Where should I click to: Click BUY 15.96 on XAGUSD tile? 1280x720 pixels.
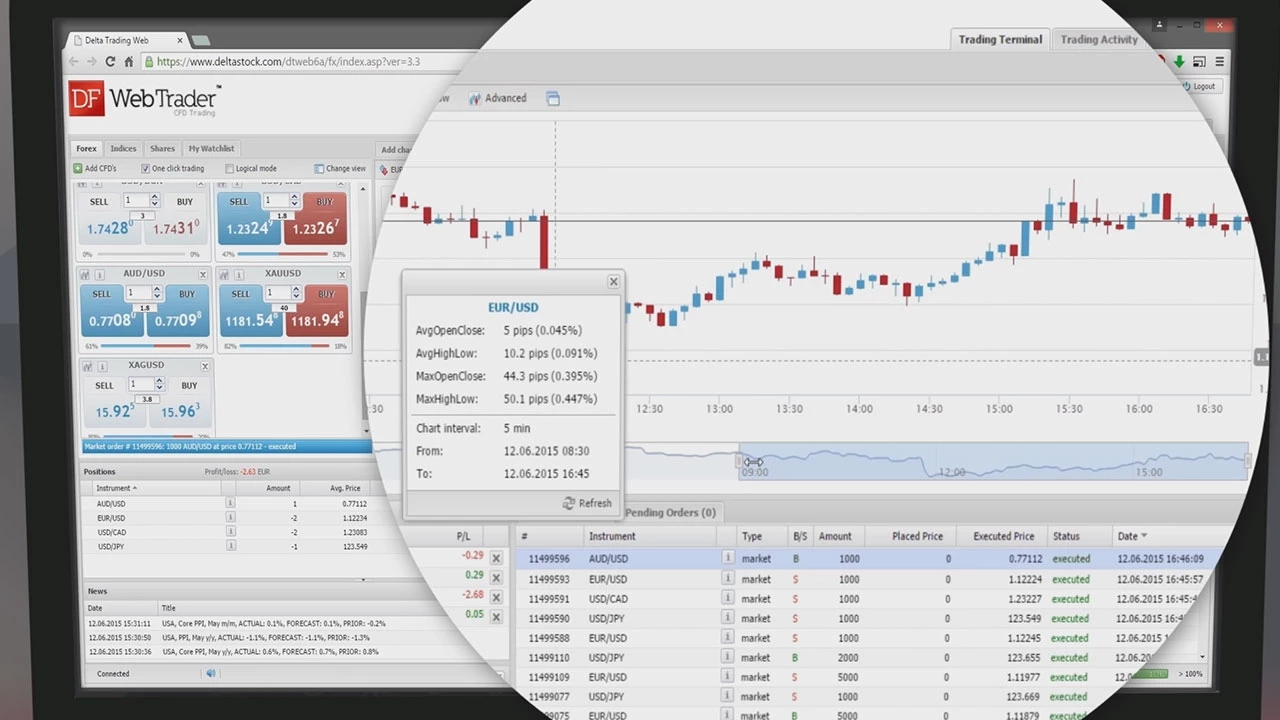click(x=180, y=402)
